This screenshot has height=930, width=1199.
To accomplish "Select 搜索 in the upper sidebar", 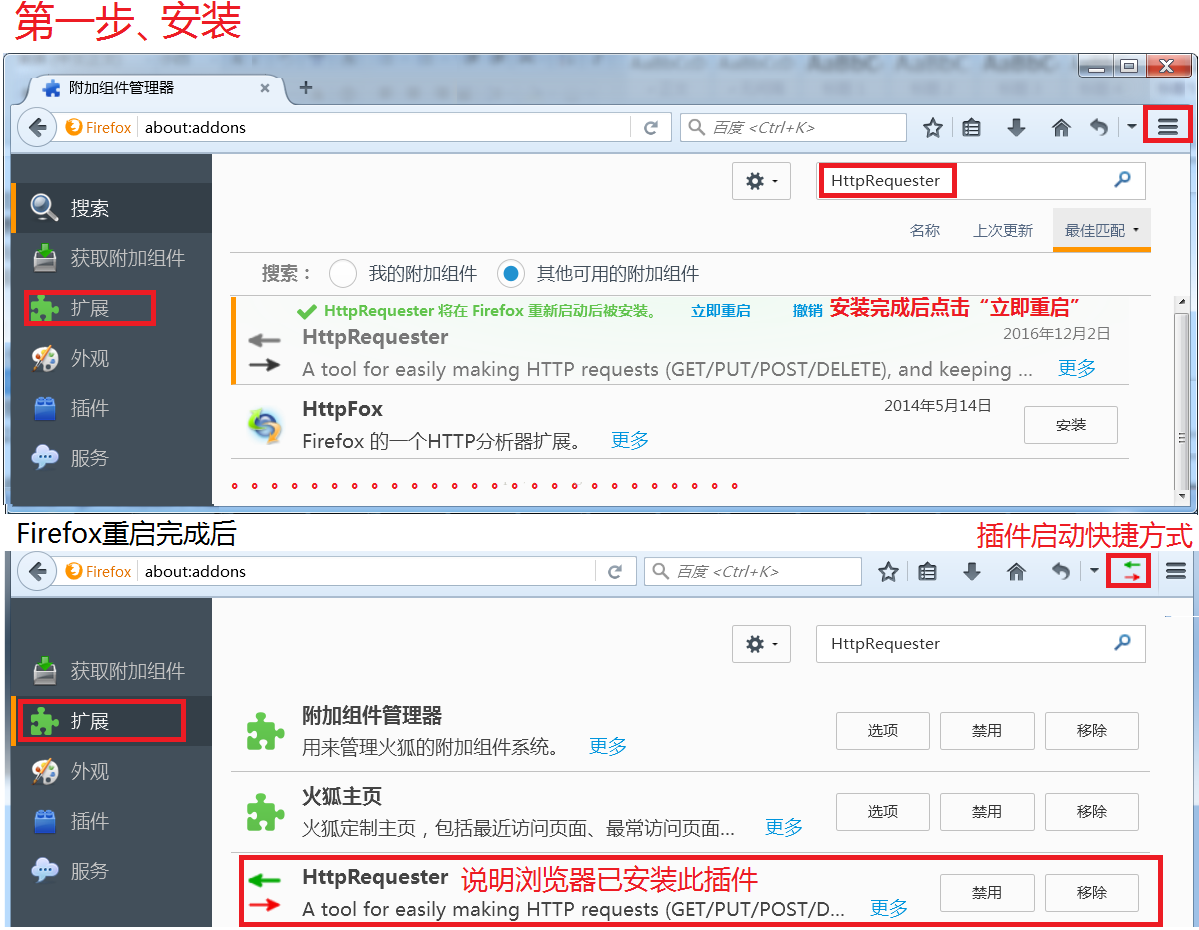I will pos(112,208).
